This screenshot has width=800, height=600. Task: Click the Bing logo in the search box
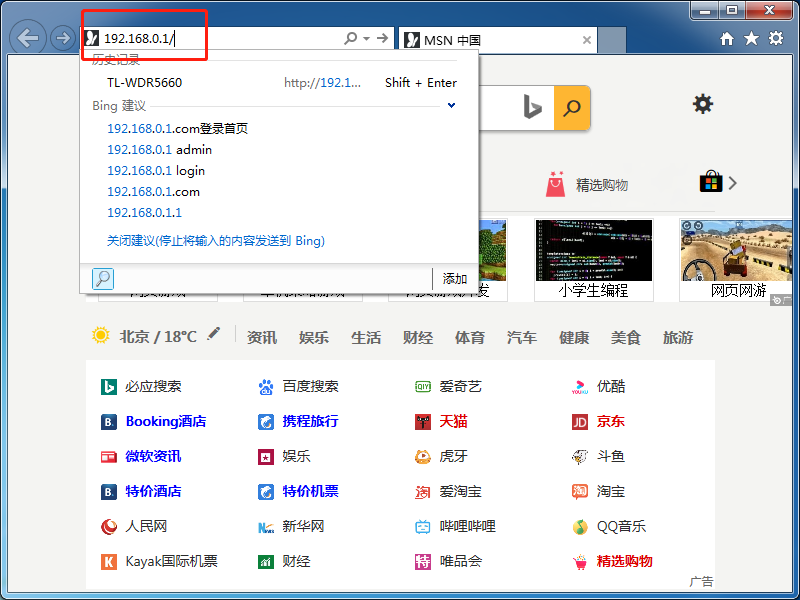(532, 108)
